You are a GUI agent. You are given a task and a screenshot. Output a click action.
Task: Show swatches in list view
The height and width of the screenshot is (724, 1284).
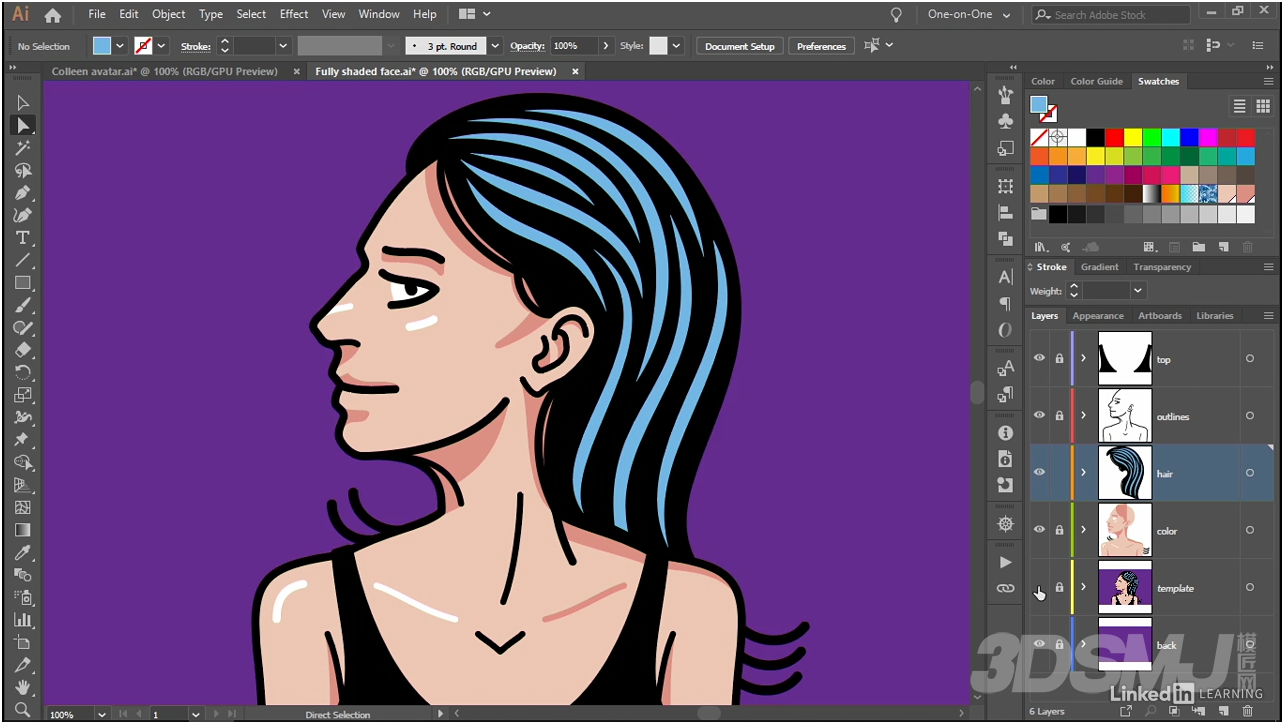tap(1239, 106)
